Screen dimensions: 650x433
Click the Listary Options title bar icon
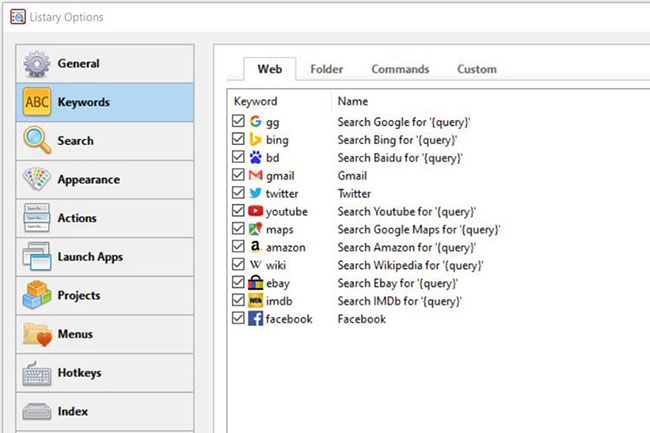click(18, 17)
